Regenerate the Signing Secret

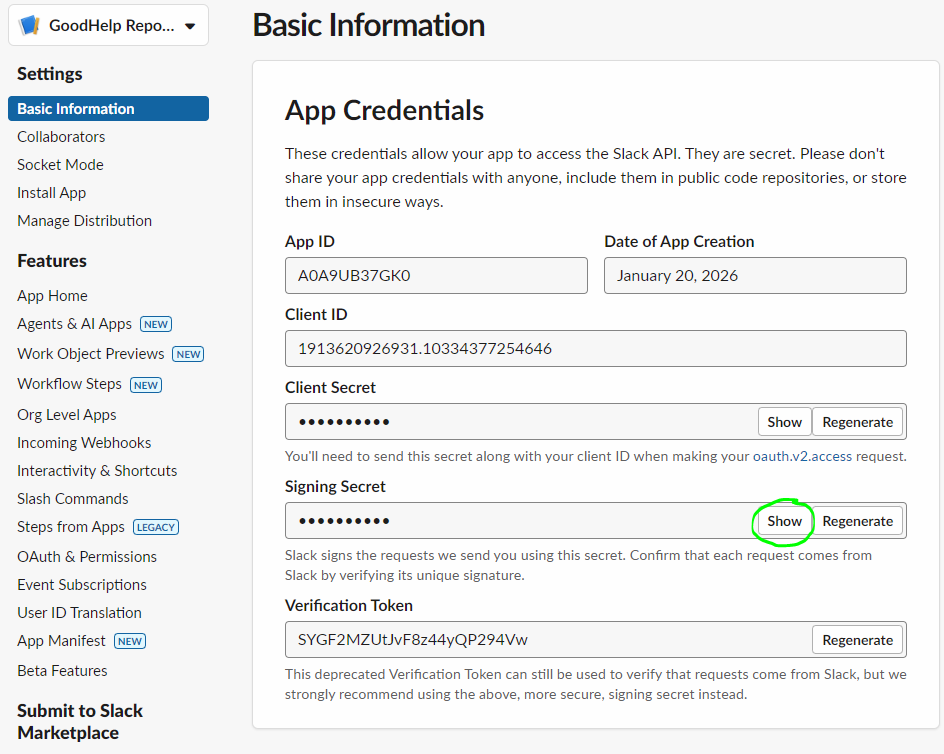point(857,521)
